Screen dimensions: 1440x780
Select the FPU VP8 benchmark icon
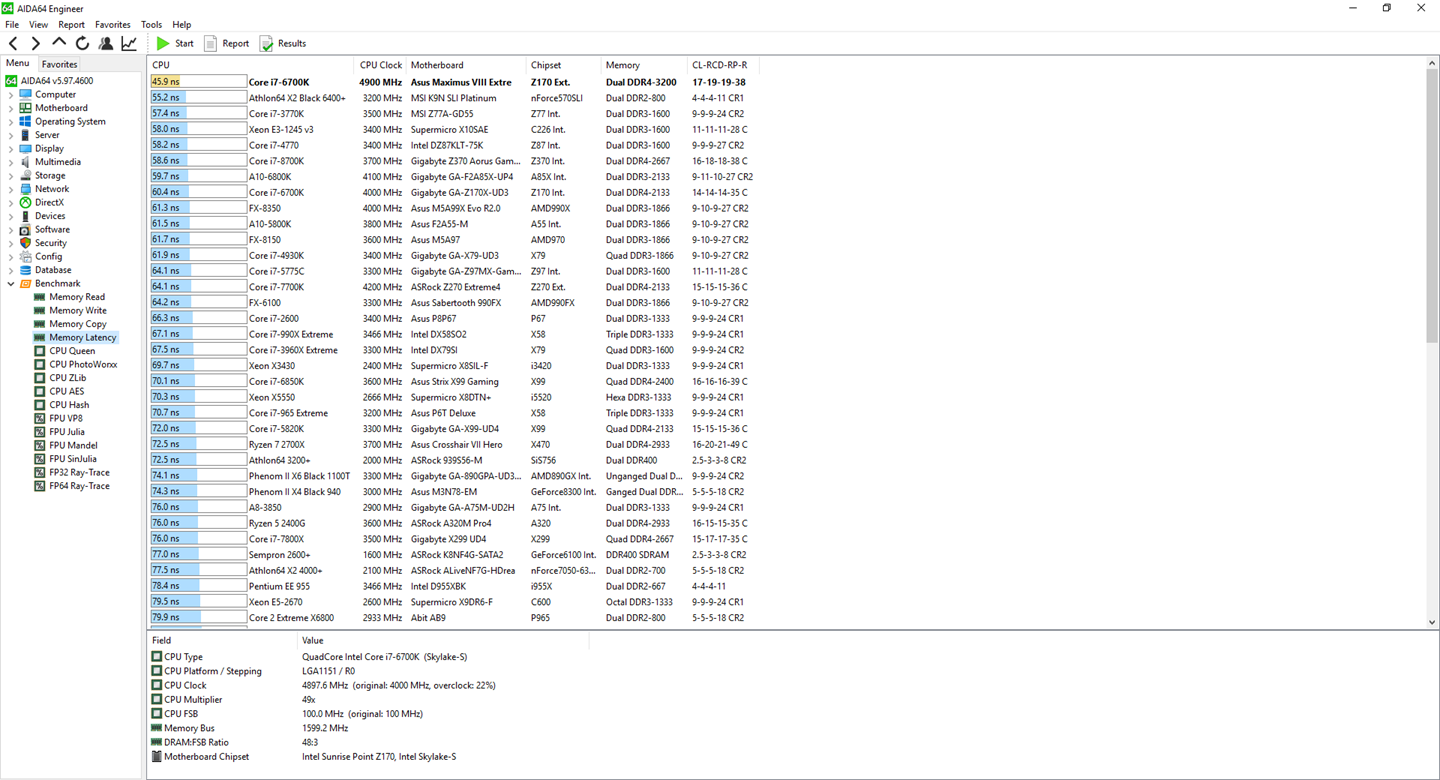coord(40,419)
